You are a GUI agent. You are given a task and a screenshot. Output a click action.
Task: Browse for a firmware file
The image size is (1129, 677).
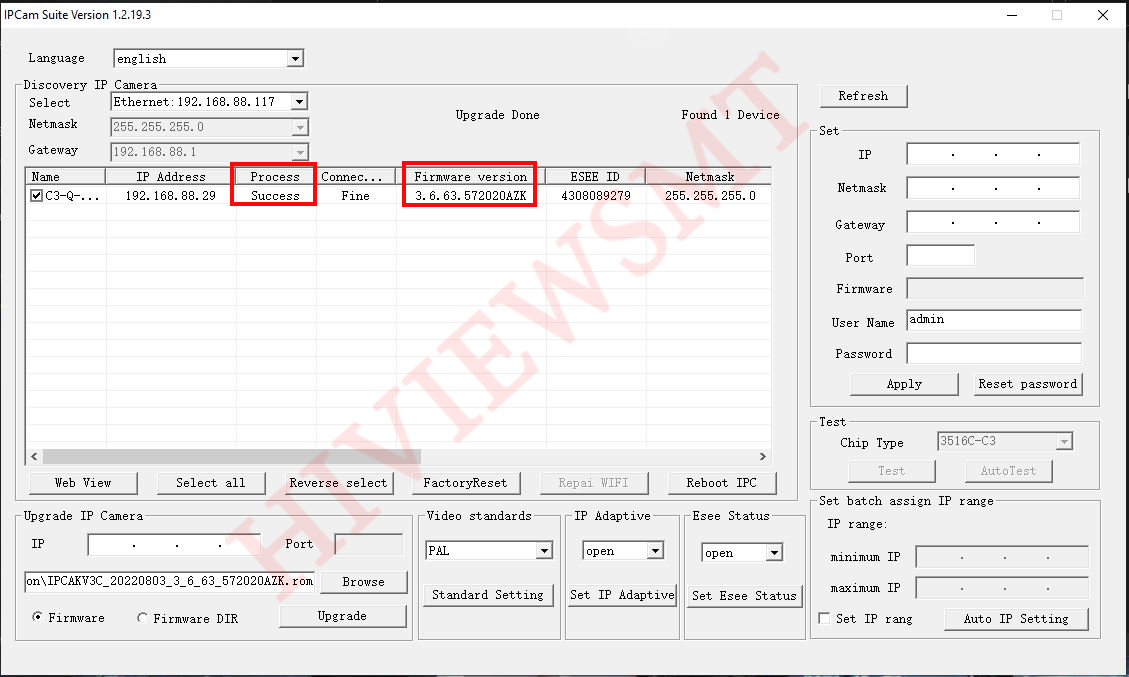pos(363,581)
